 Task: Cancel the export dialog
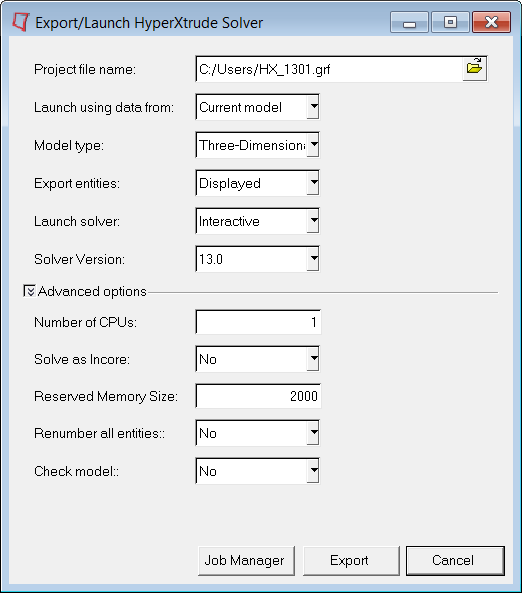coord(455,561)
